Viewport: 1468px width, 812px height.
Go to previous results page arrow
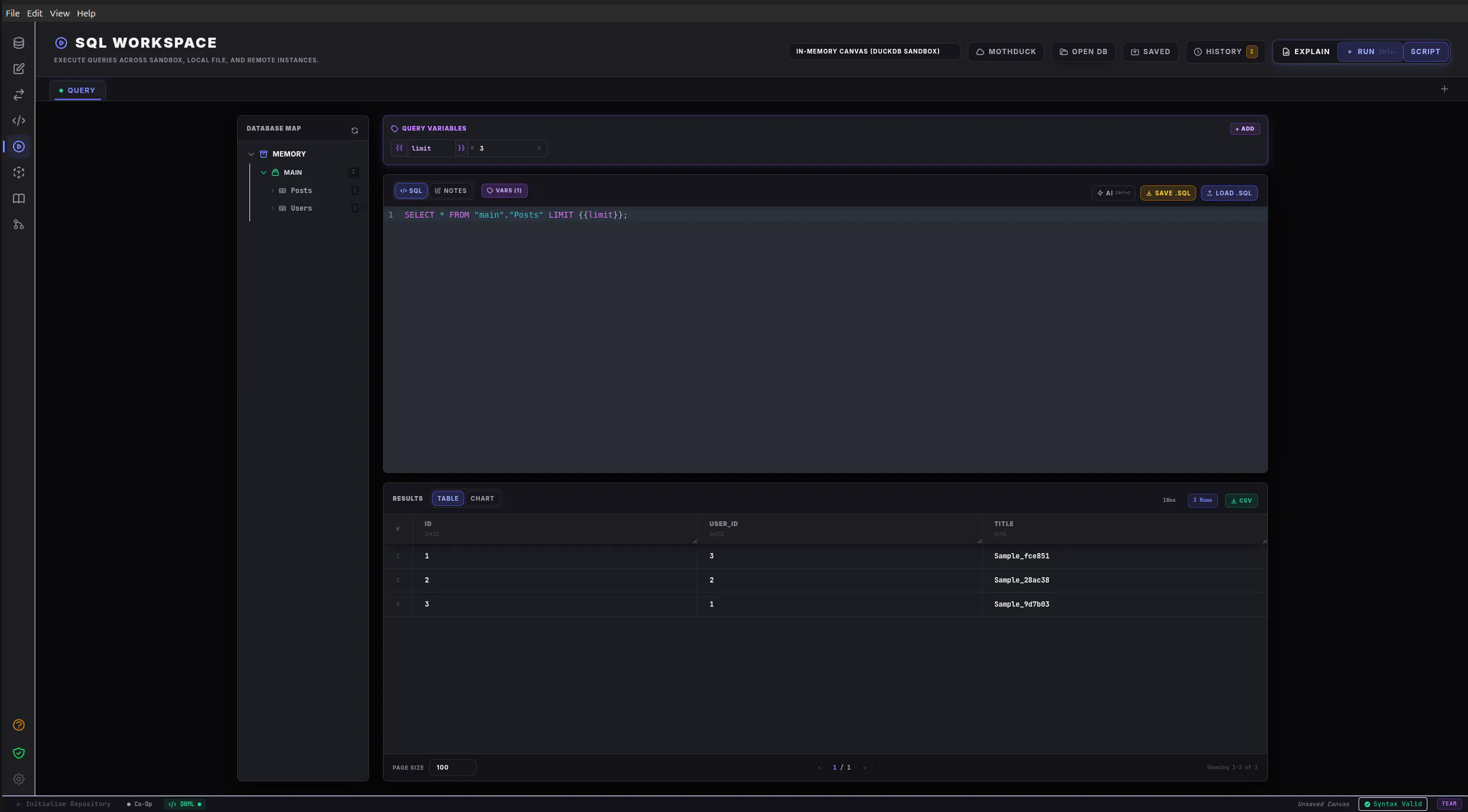(x=820, y=767)
